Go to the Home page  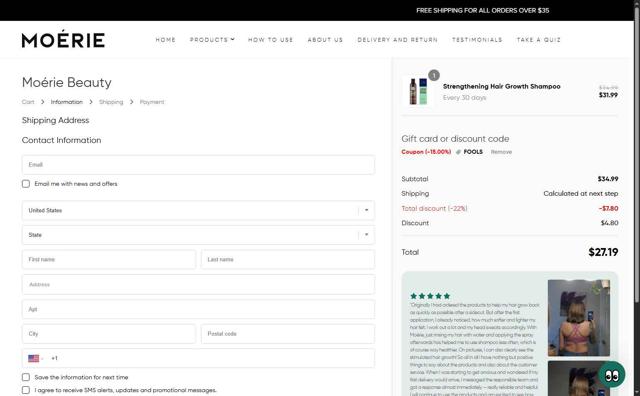click(x=166, y=40)
